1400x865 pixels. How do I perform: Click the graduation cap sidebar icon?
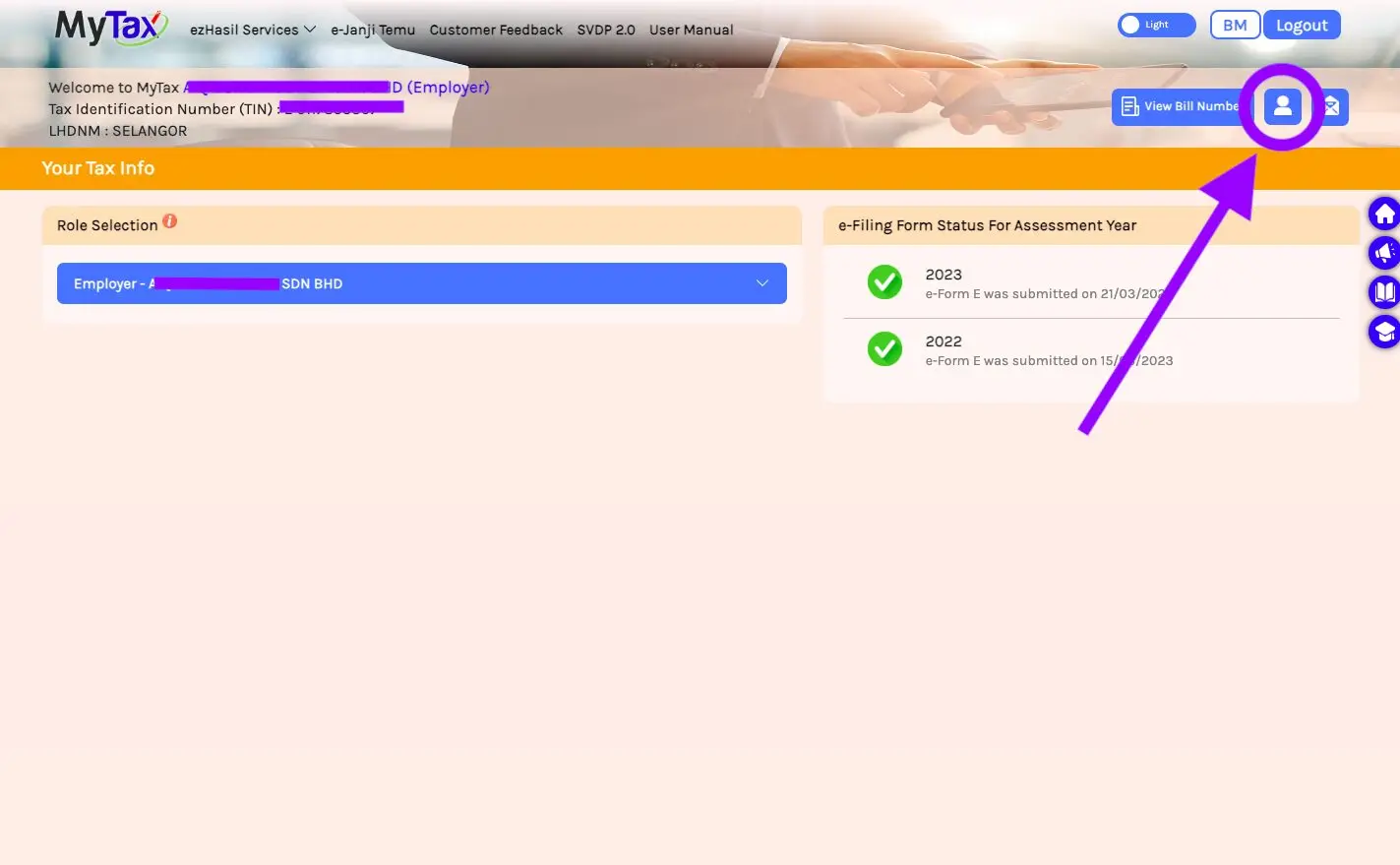pos(1384,332)
